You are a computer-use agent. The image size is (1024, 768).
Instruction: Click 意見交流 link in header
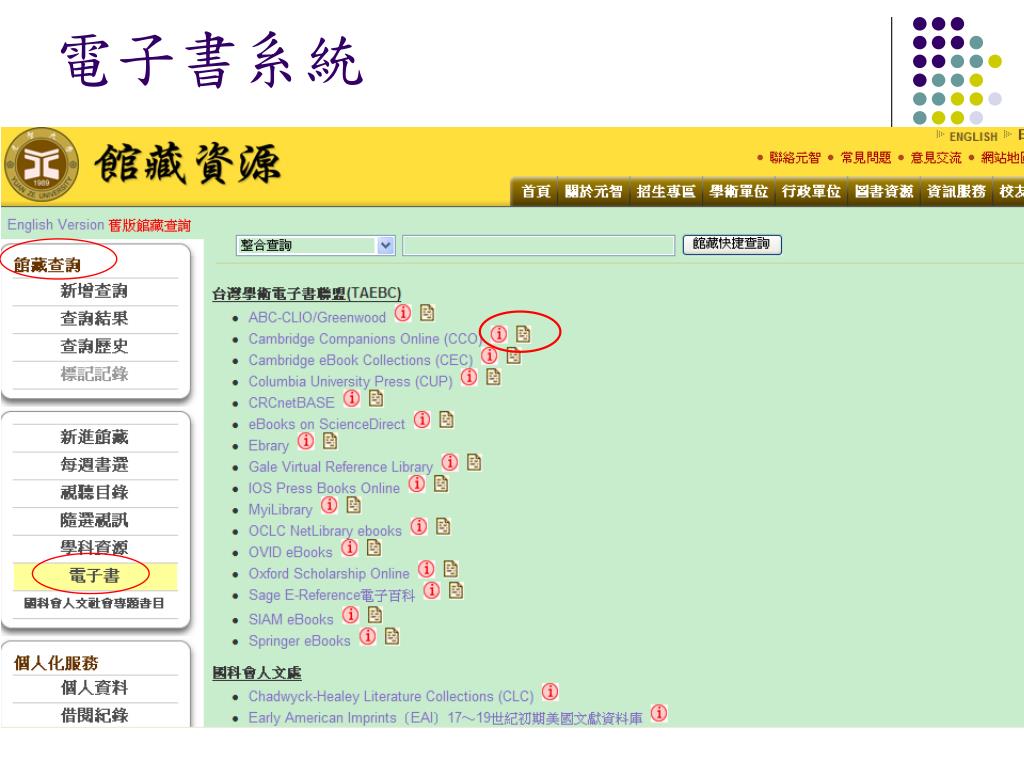pyautogui.click(x=936, y=157)
